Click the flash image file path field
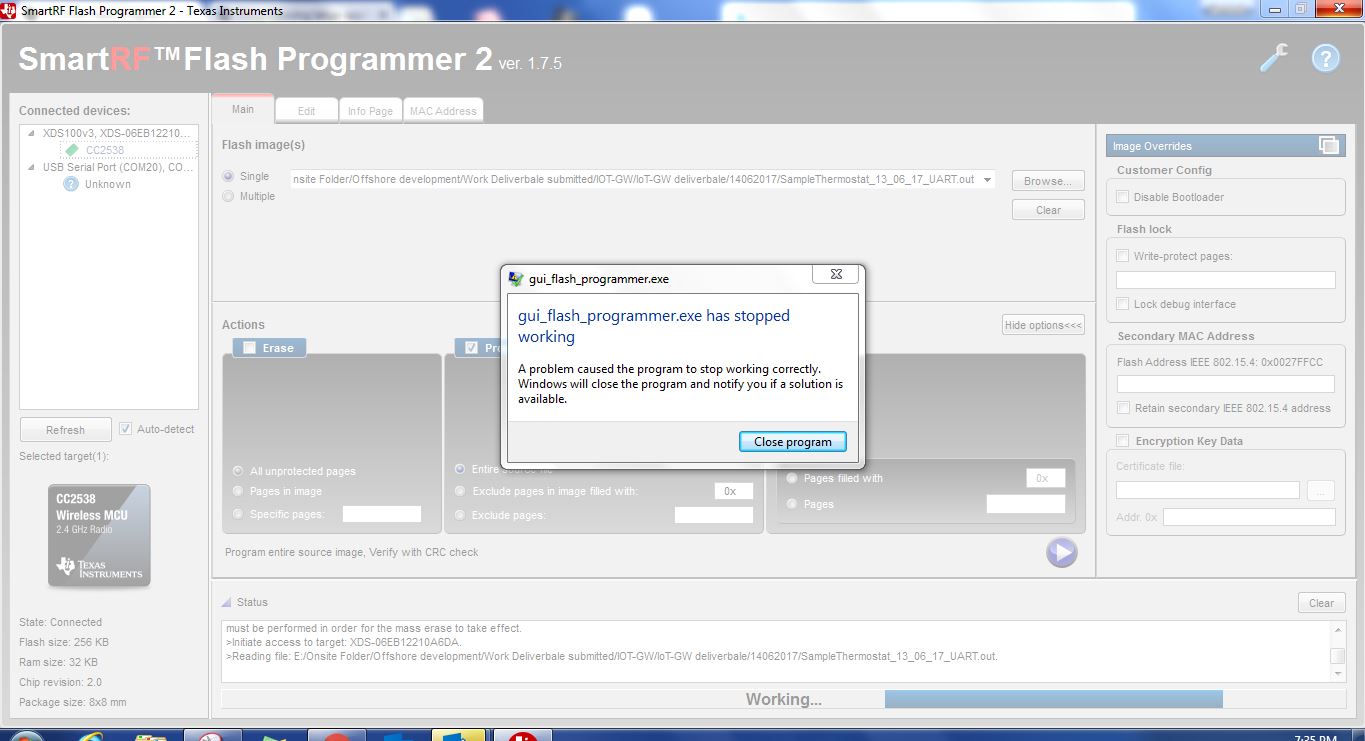The width and height of the screenshot is (1365, 741). coord(642,180)
